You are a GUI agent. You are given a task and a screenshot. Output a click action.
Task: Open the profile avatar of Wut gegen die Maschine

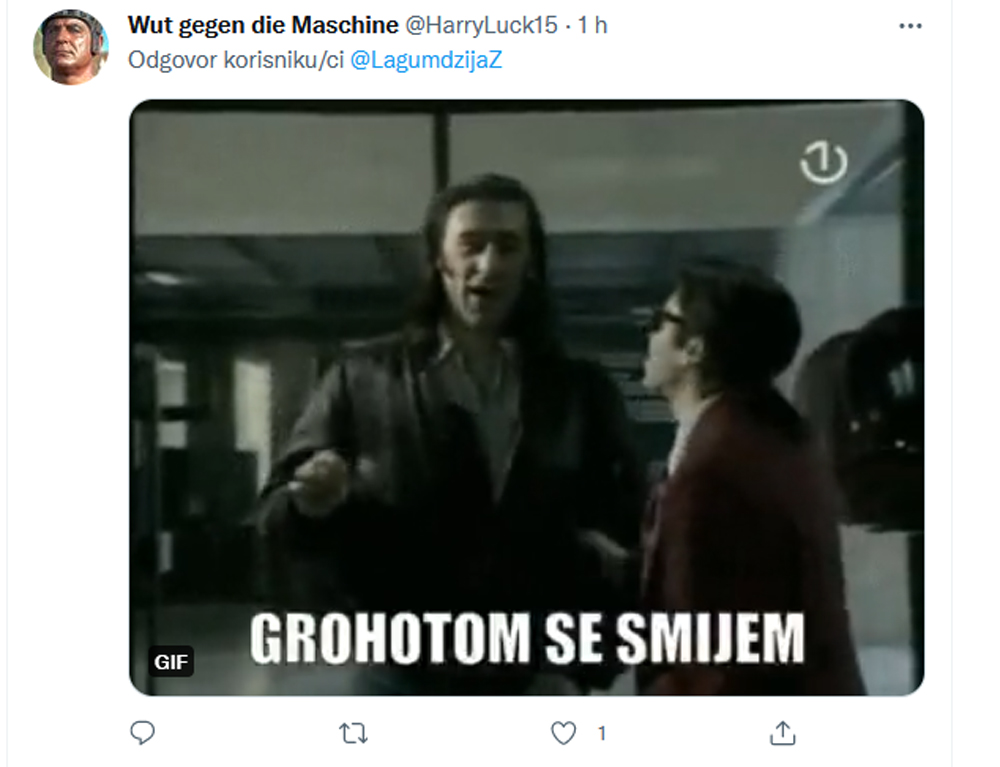click(71, 47)
